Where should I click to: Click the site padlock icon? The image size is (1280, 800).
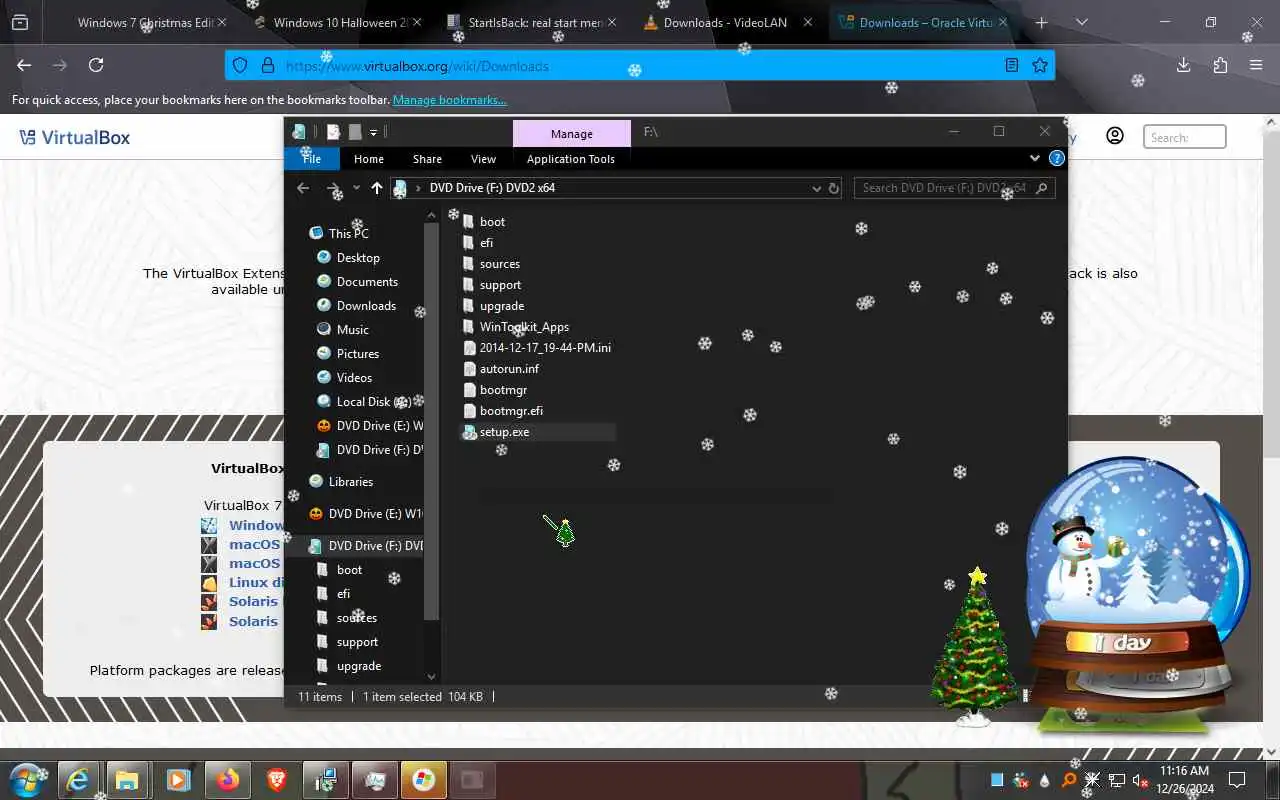[267, 65]
